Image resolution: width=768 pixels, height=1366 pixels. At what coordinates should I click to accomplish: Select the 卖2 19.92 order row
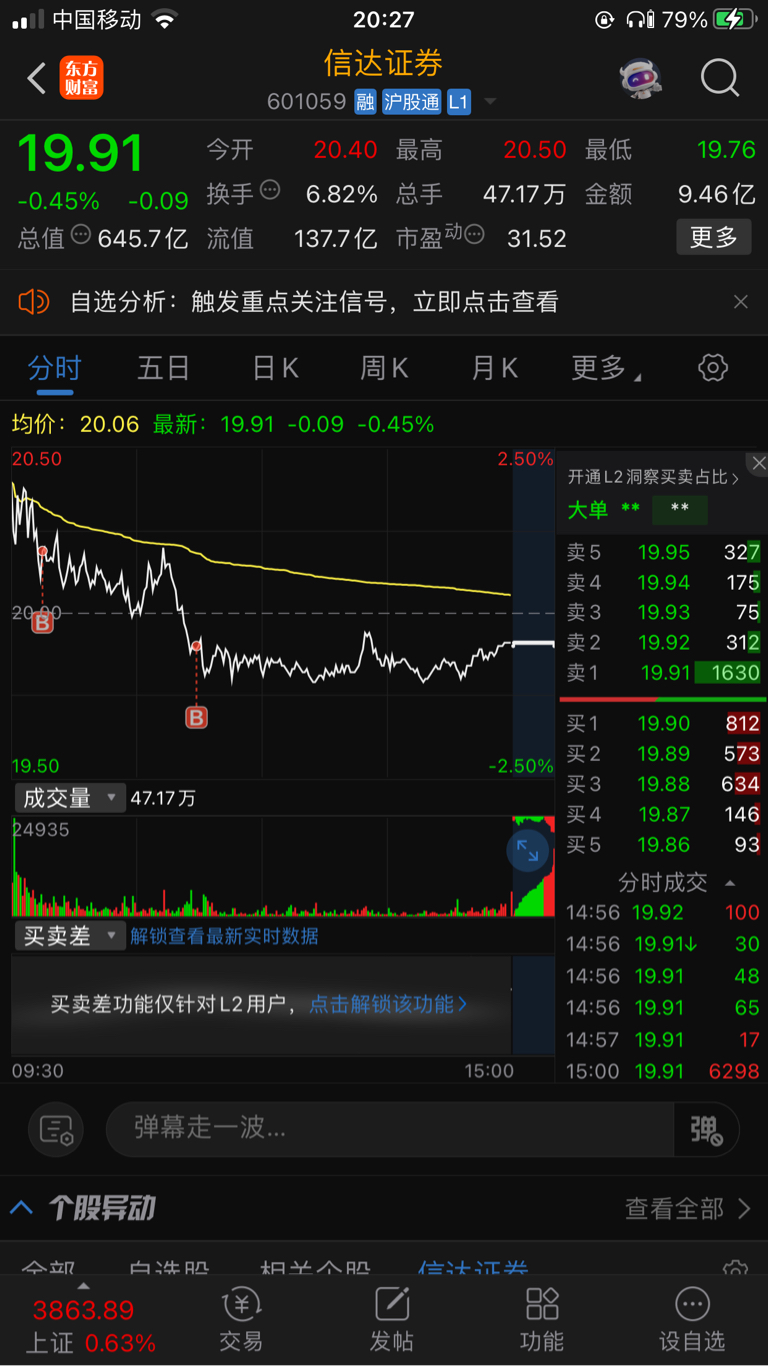662,642
